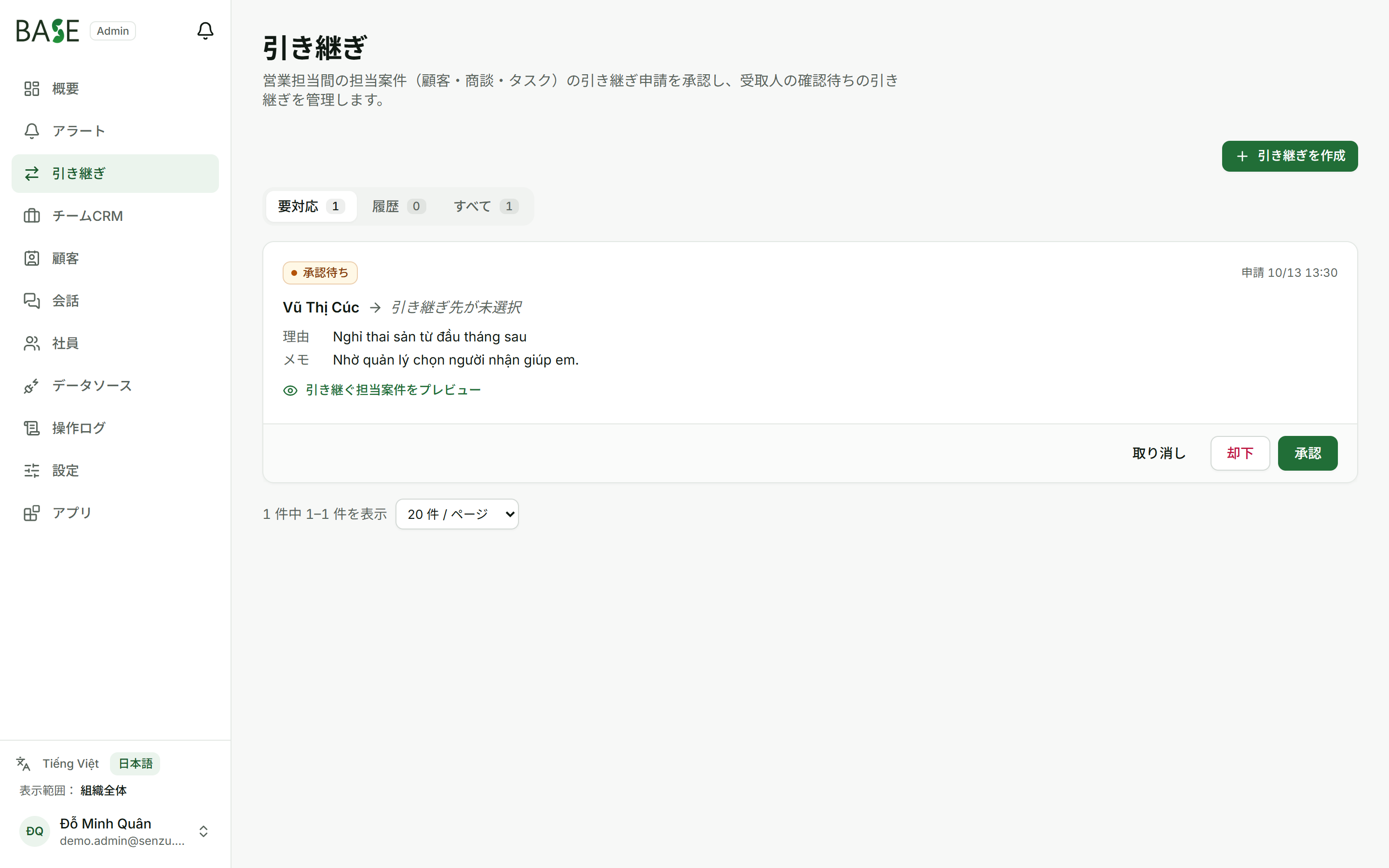Open the 20 件 / ページ page-size dropdown
Image resolution: width=1389 pixels, height=868 pixels.
tap(457, 514)
